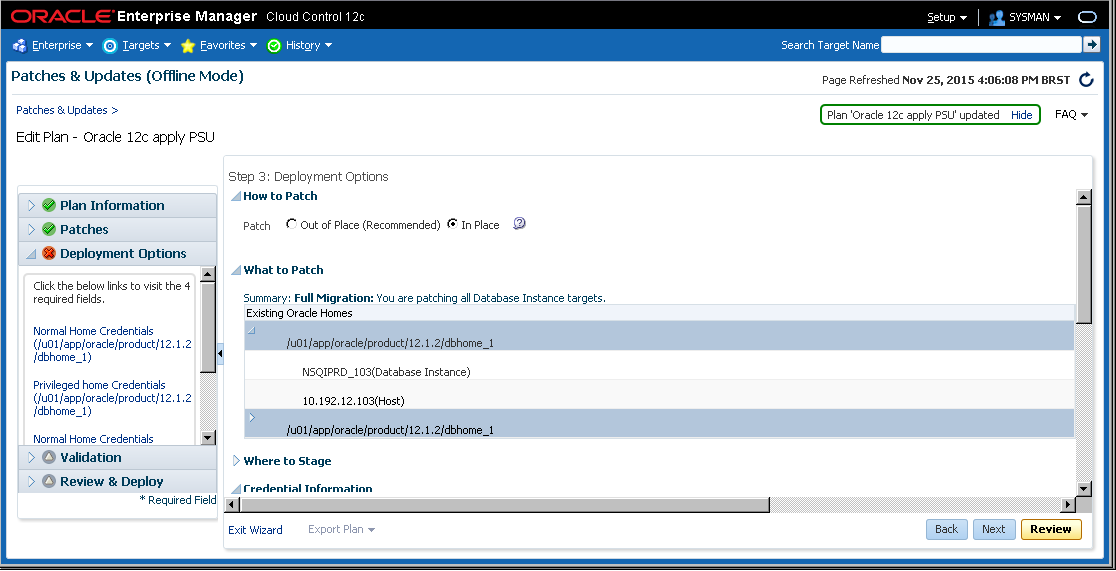Open the History menu
The image size is (1116, 571).
pos(309,46)
